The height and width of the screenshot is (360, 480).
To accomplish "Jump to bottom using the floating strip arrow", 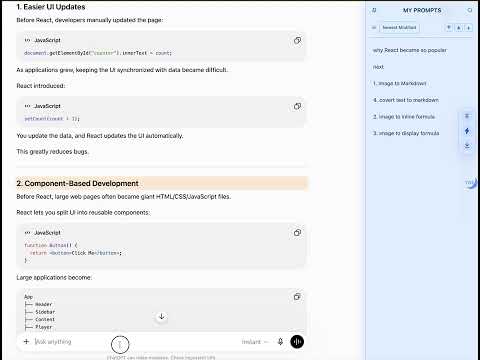I will (467, 146).
